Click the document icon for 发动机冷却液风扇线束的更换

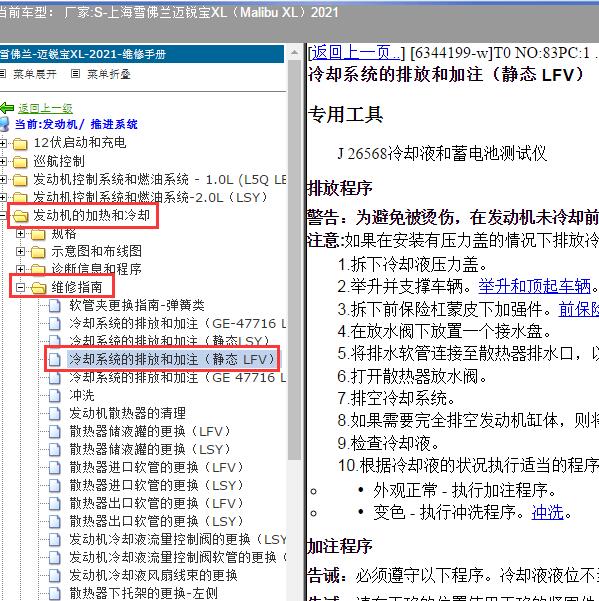[55, 575]
